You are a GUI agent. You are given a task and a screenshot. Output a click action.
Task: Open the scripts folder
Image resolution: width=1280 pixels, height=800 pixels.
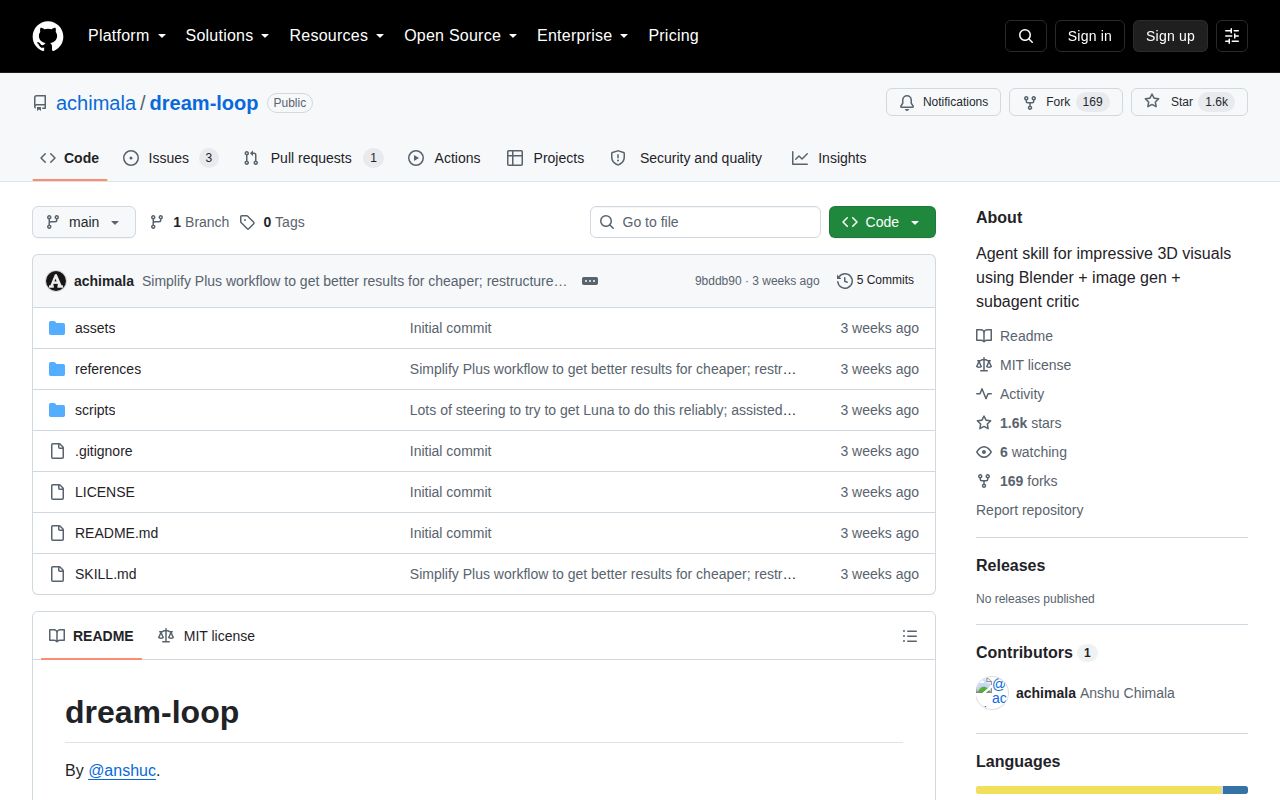coord(95,410)
